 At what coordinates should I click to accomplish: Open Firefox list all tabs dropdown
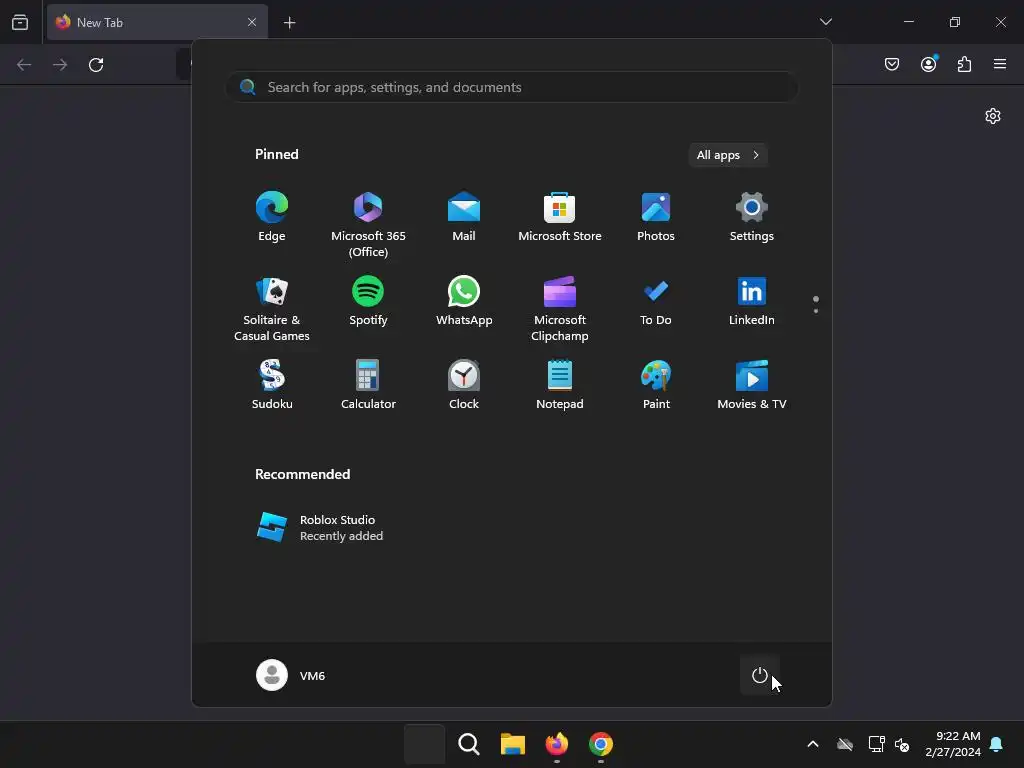(x=825, y=22)
